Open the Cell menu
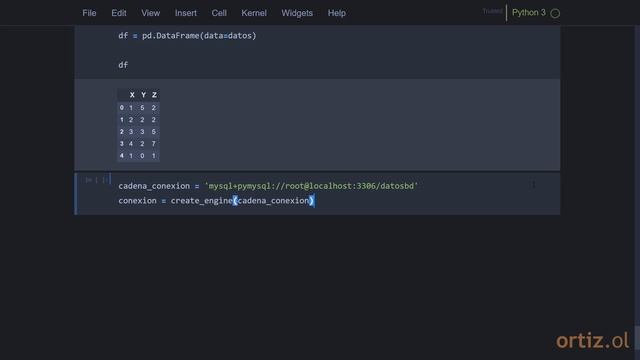640x360 pixels. coord(219,13)
